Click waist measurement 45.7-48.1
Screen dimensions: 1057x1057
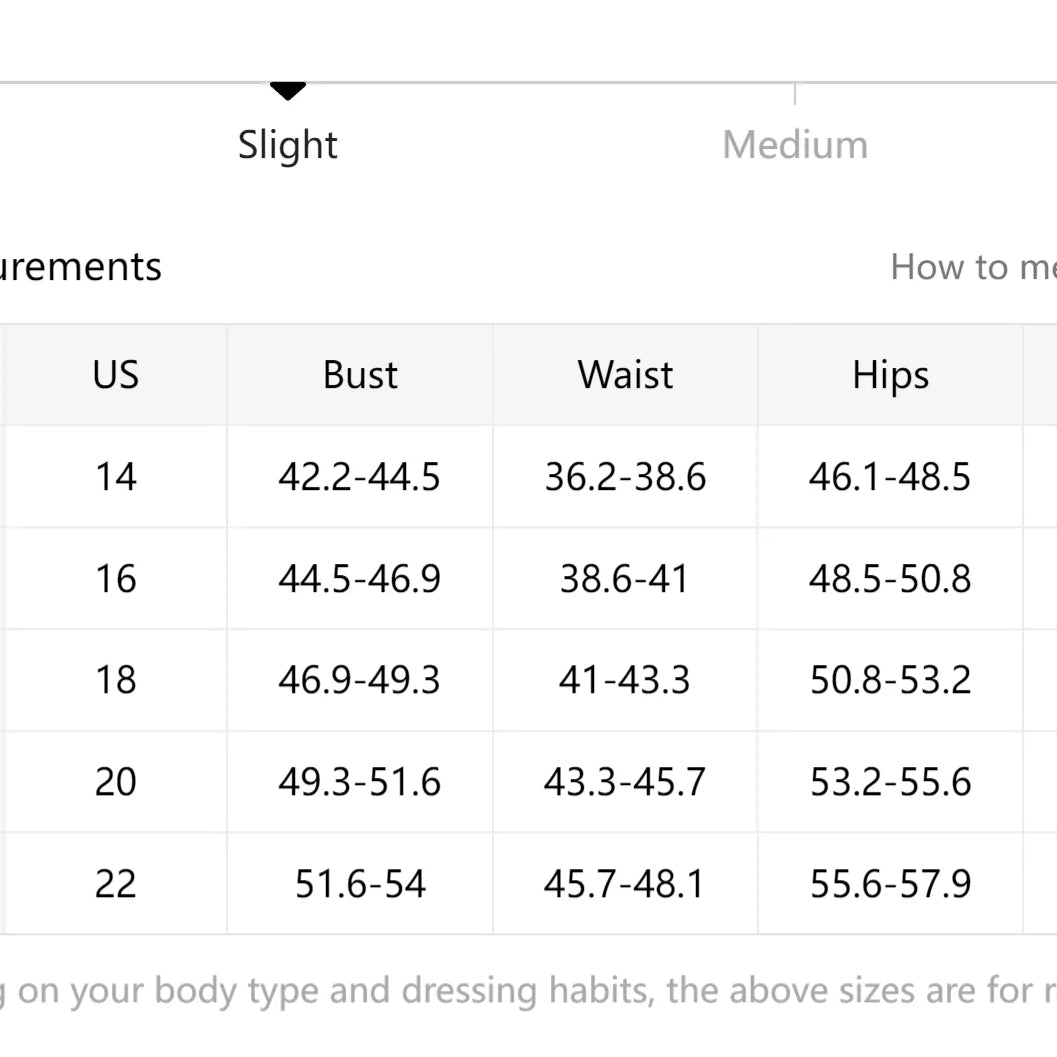[x=625, y=884]
